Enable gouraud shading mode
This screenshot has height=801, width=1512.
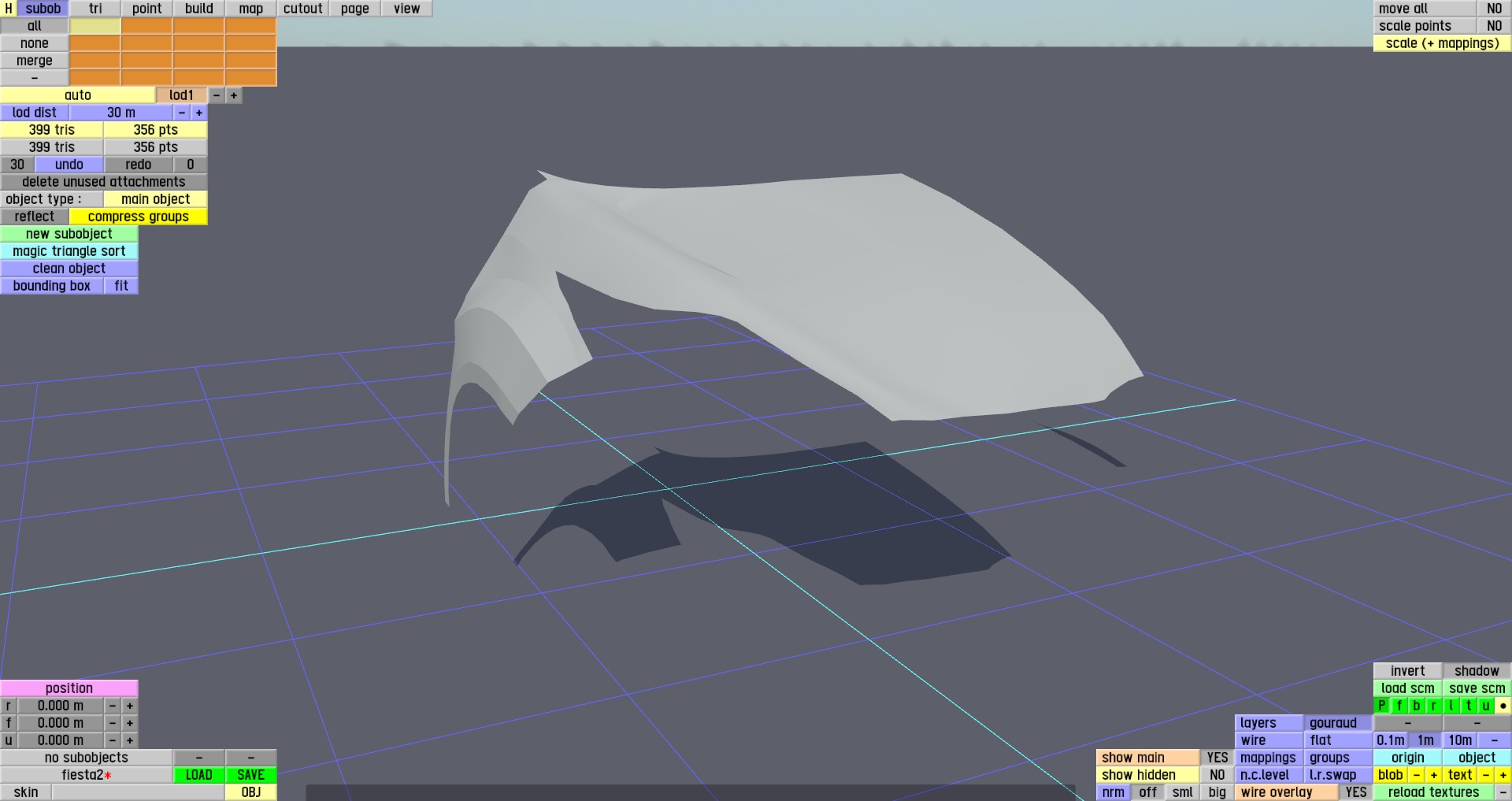point(1338,723)
